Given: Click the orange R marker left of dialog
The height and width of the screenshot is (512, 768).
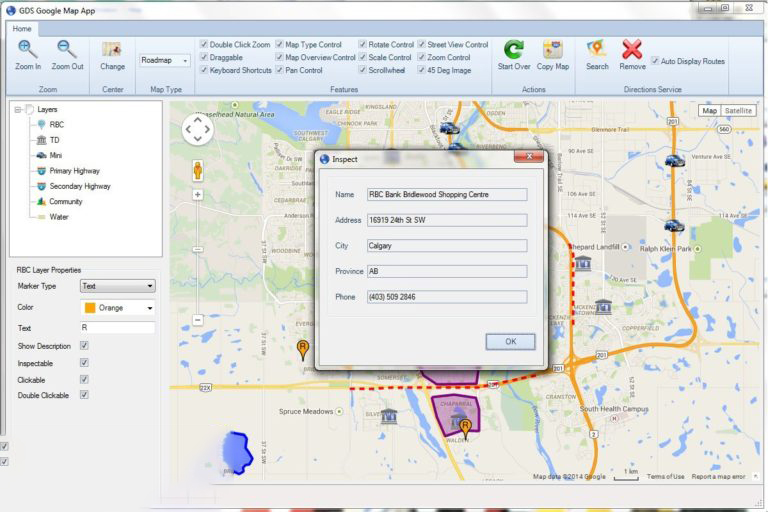Looking at the screenshot, I should point(303,350).
